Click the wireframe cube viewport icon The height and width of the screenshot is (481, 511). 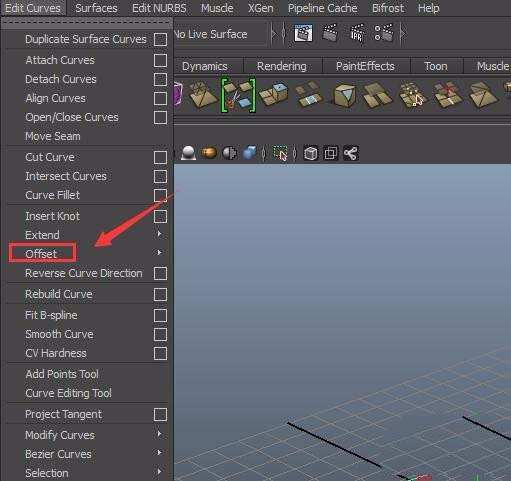(x=311, y=154)
